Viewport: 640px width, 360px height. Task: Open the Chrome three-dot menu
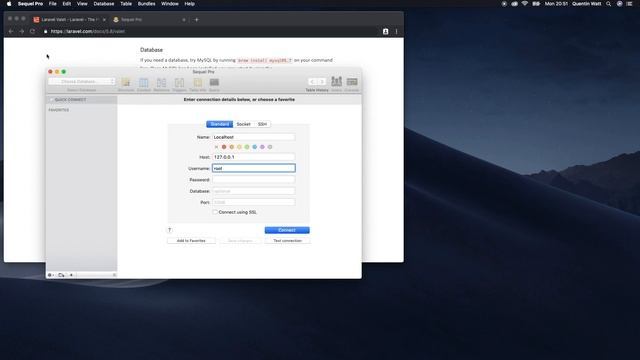[396, 31]
